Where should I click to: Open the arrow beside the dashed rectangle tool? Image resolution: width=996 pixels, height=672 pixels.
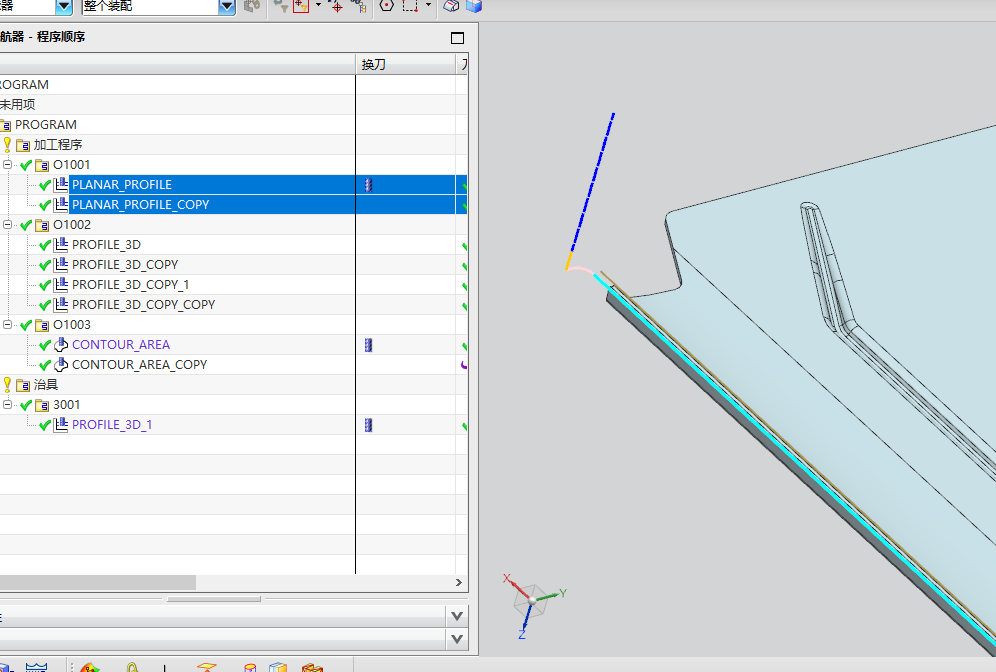tap(428, 5)
